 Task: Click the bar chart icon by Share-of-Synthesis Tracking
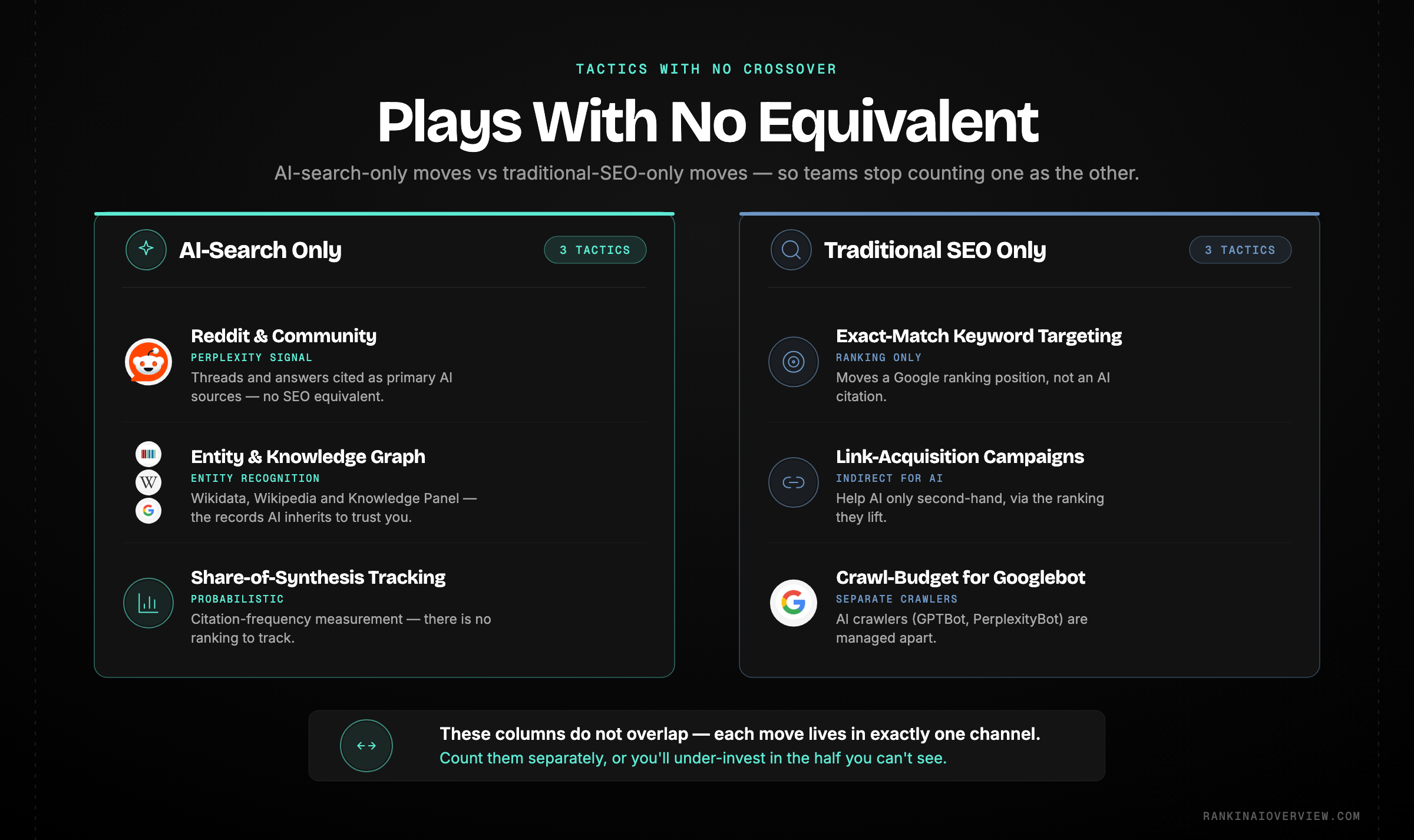coord(148,603)
